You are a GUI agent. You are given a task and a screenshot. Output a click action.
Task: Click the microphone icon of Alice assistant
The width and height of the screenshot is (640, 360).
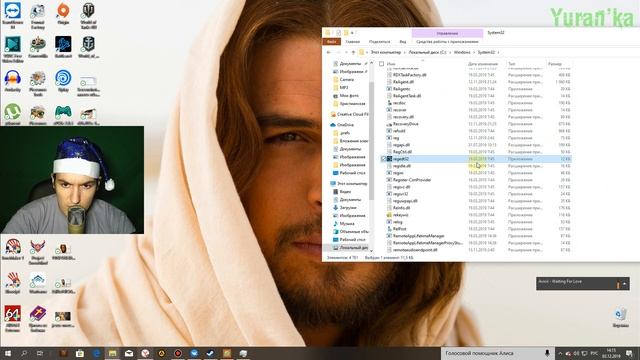click(547, 353)
